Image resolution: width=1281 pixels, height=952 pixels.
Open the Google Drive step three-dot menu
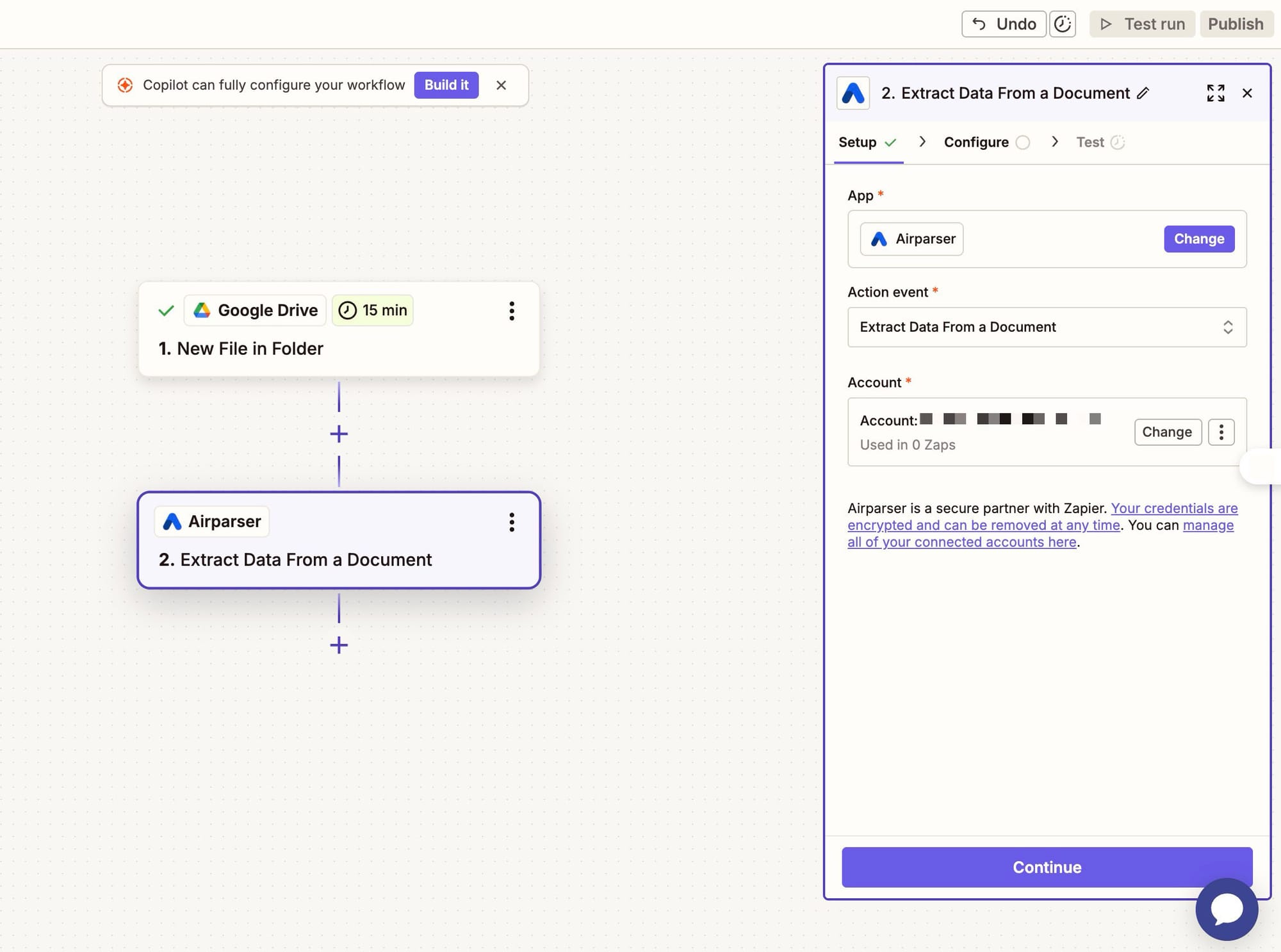511,311
